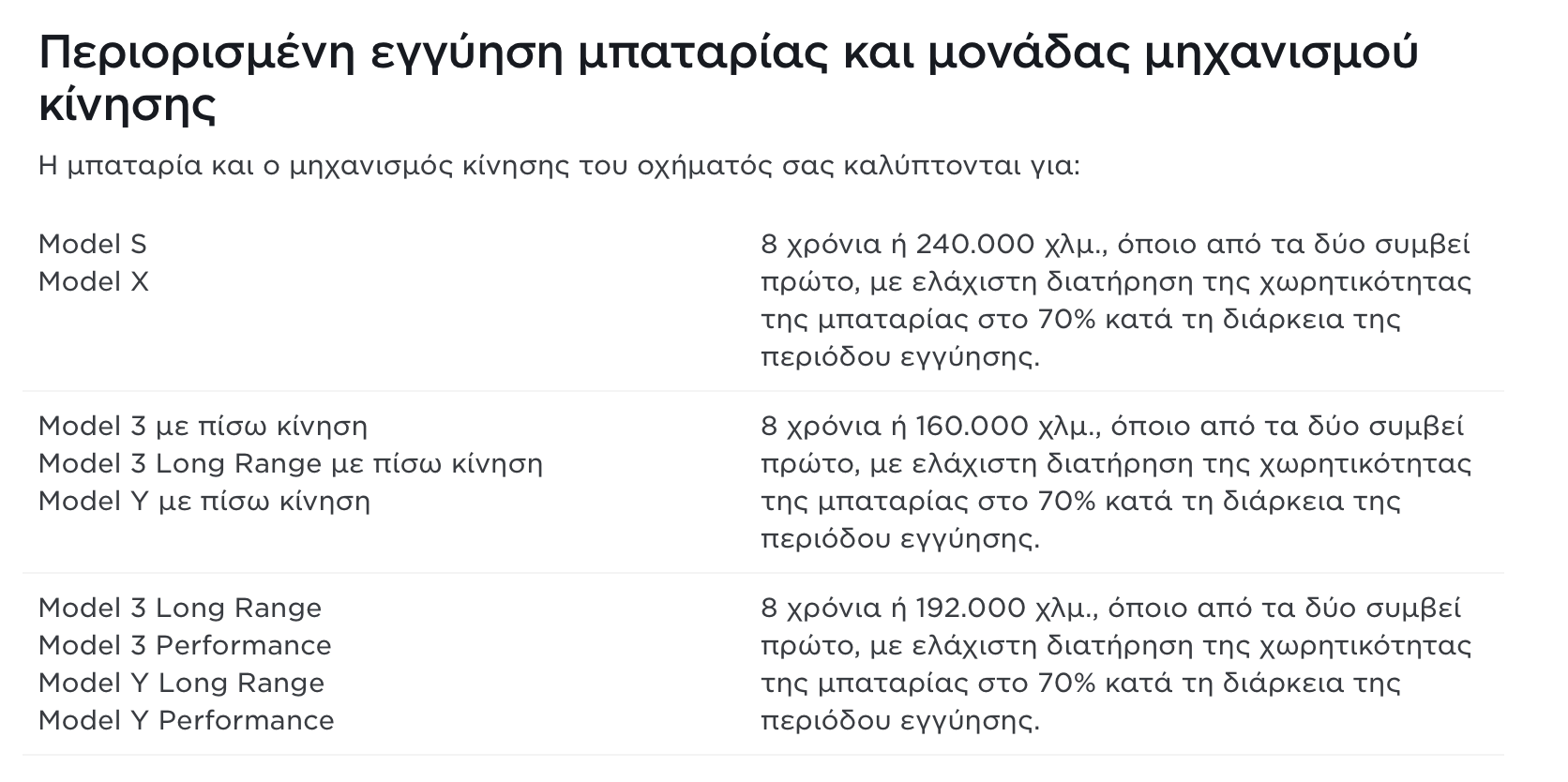This screenshot has height=782, width=1568.
Task: Click 'περιόδου εγγύησης.' in the Model S row
Action: pos(900,357)
